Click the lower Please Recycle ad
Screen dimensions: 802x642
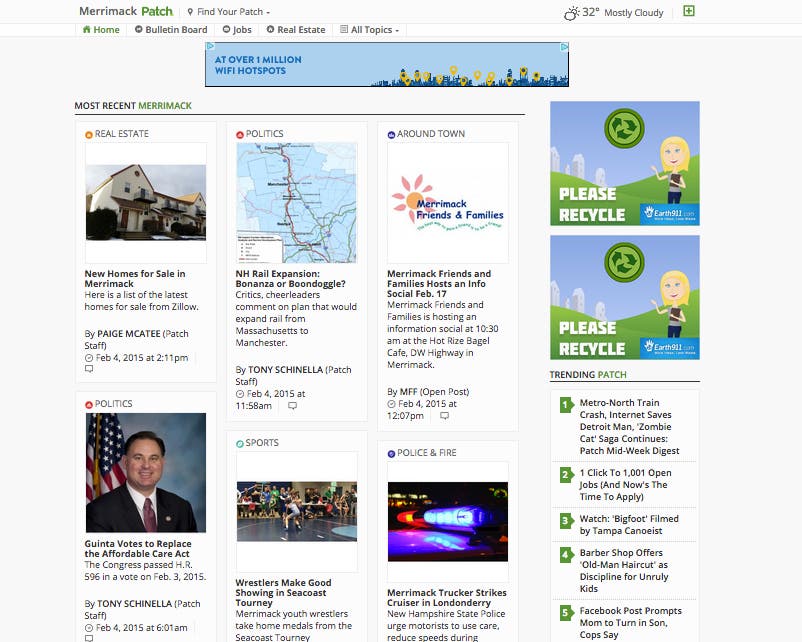pyautogui.click(x=625, y=297)
